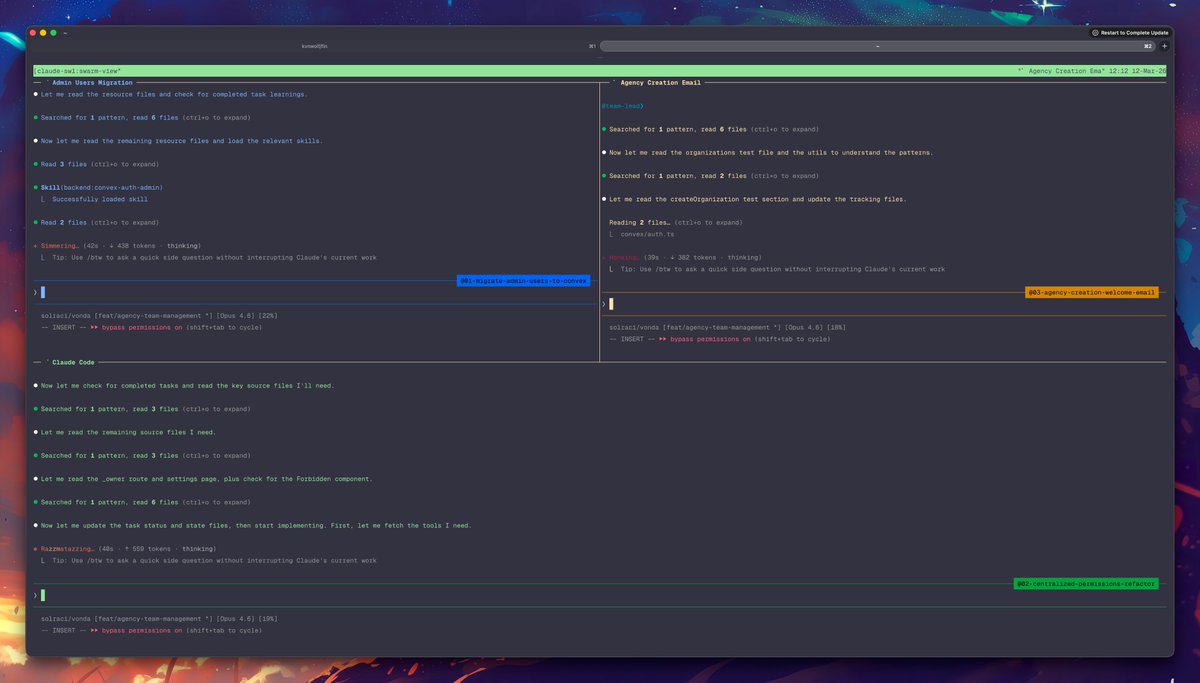Viewport: 1200px width, 683px height.
Task: Expand 'read 6 files' search in Agency Creation Email pane
Action: click(714, 129)
